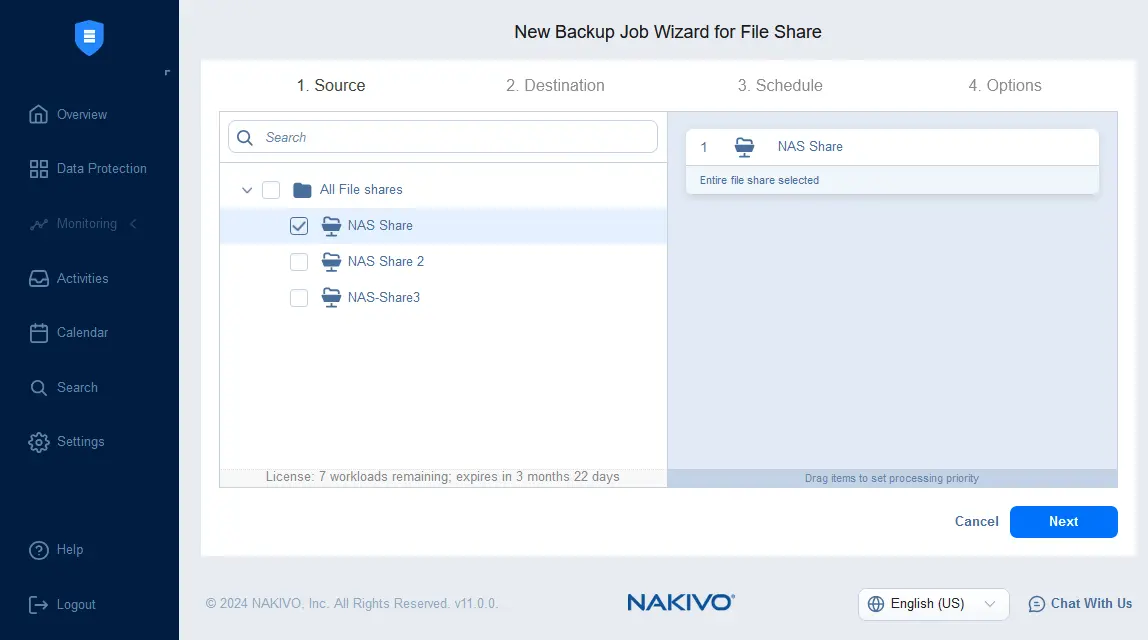Screen dimensions: 1148x640
Task: Click the NAKIVO footer logo
Action: pos(681,602)
